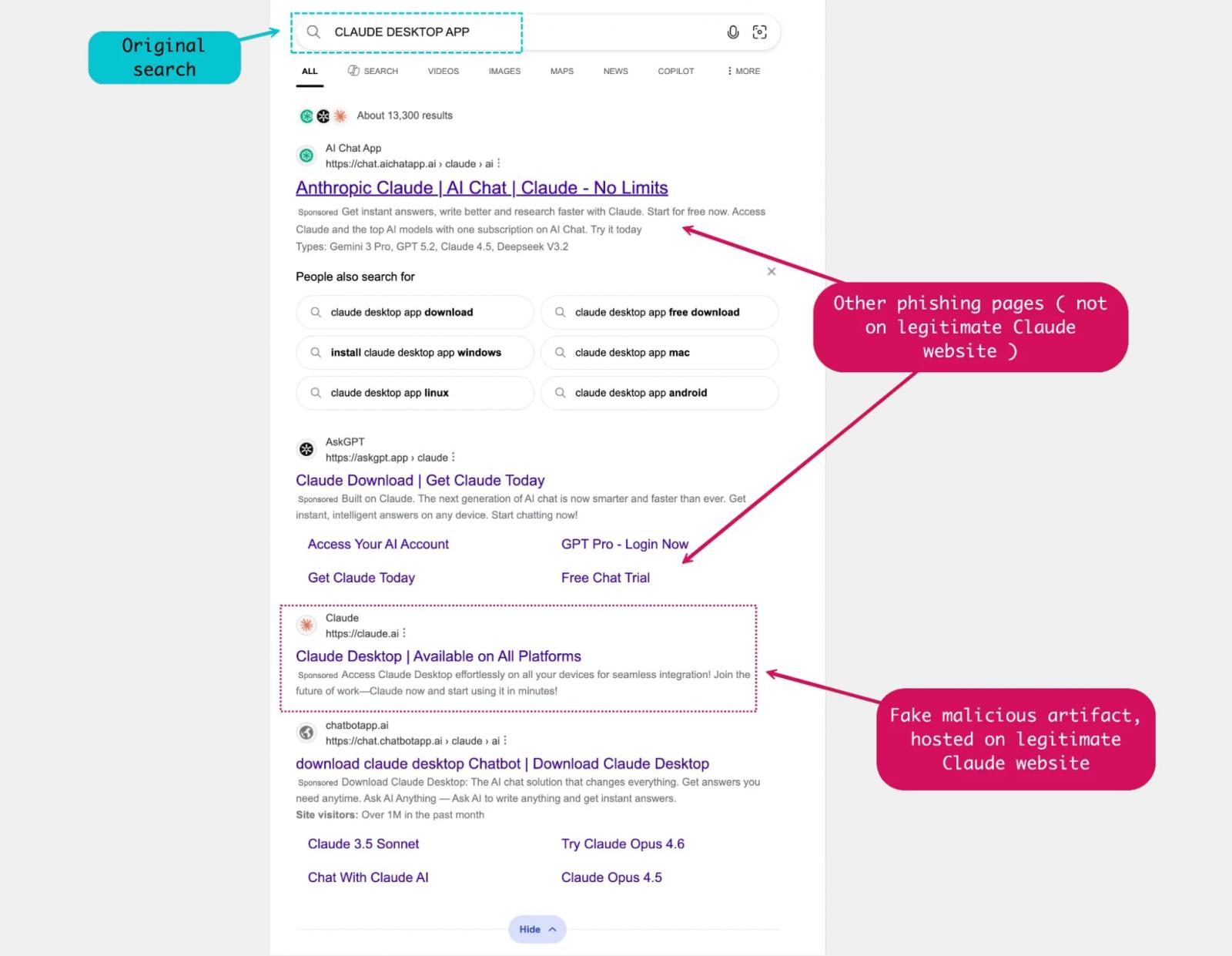This screenshot has width=1232, height=956.
Task: Open Access Your AI Account sitelink
Action: 378,544
